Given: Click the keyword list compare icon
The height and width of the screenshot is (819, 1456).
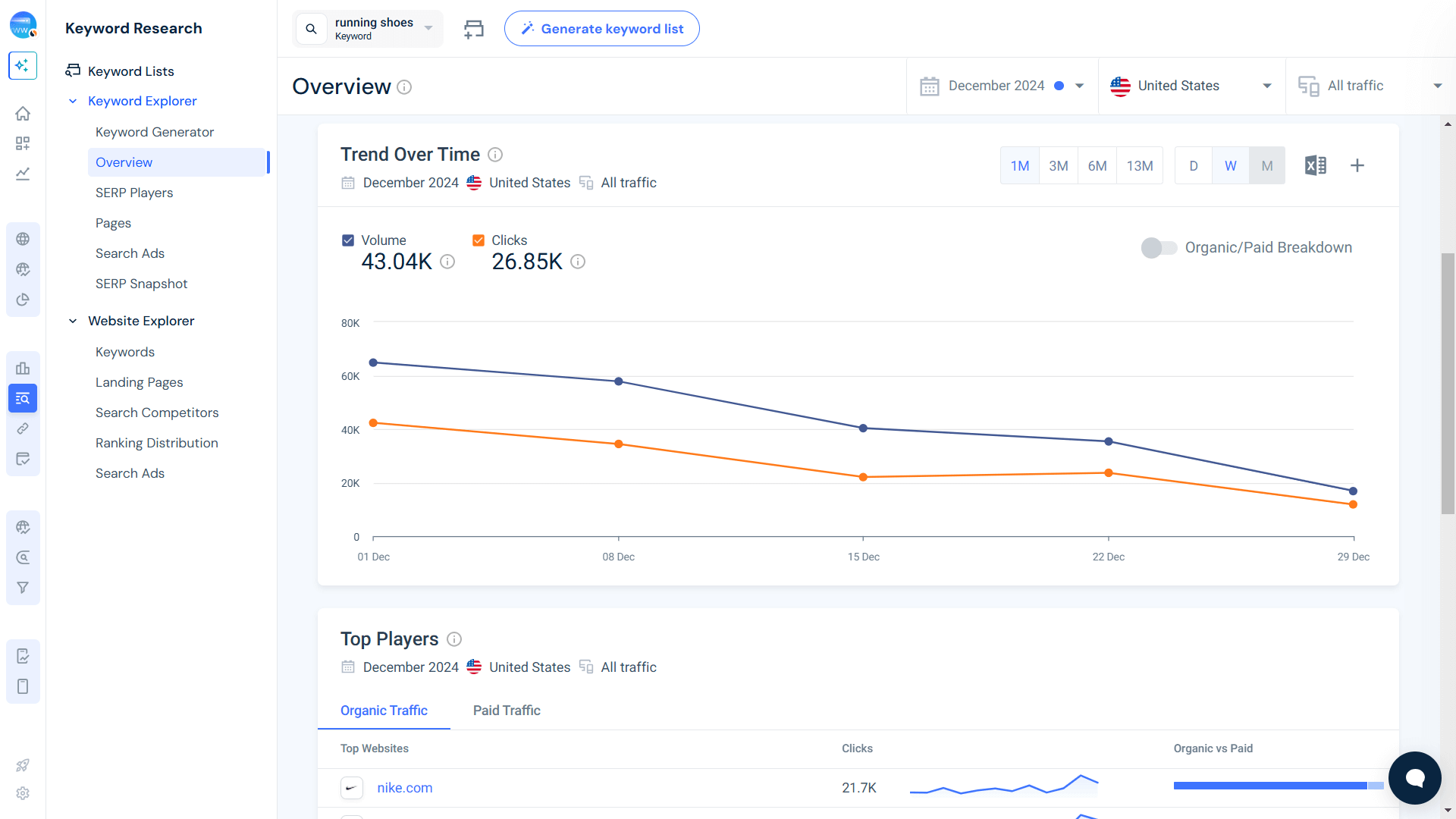Looking at the screenshot, I should coord(474,29).
